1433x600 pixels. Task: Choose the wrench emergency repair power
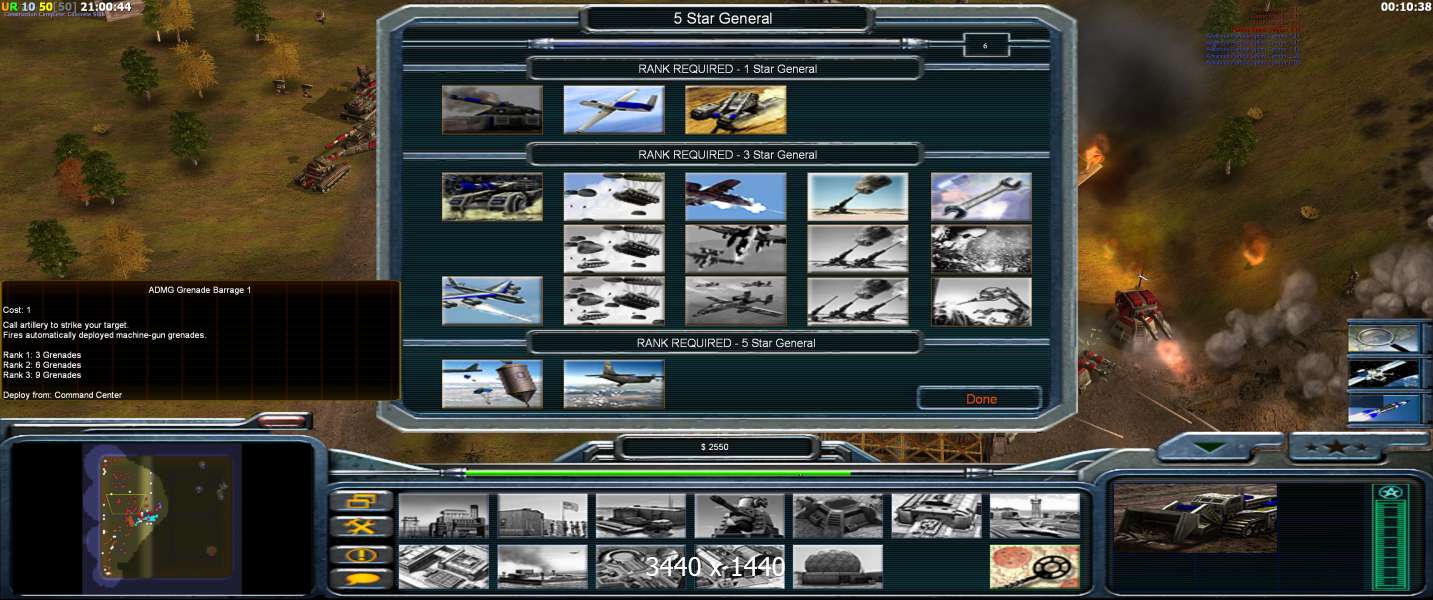[x=981, y=197]
